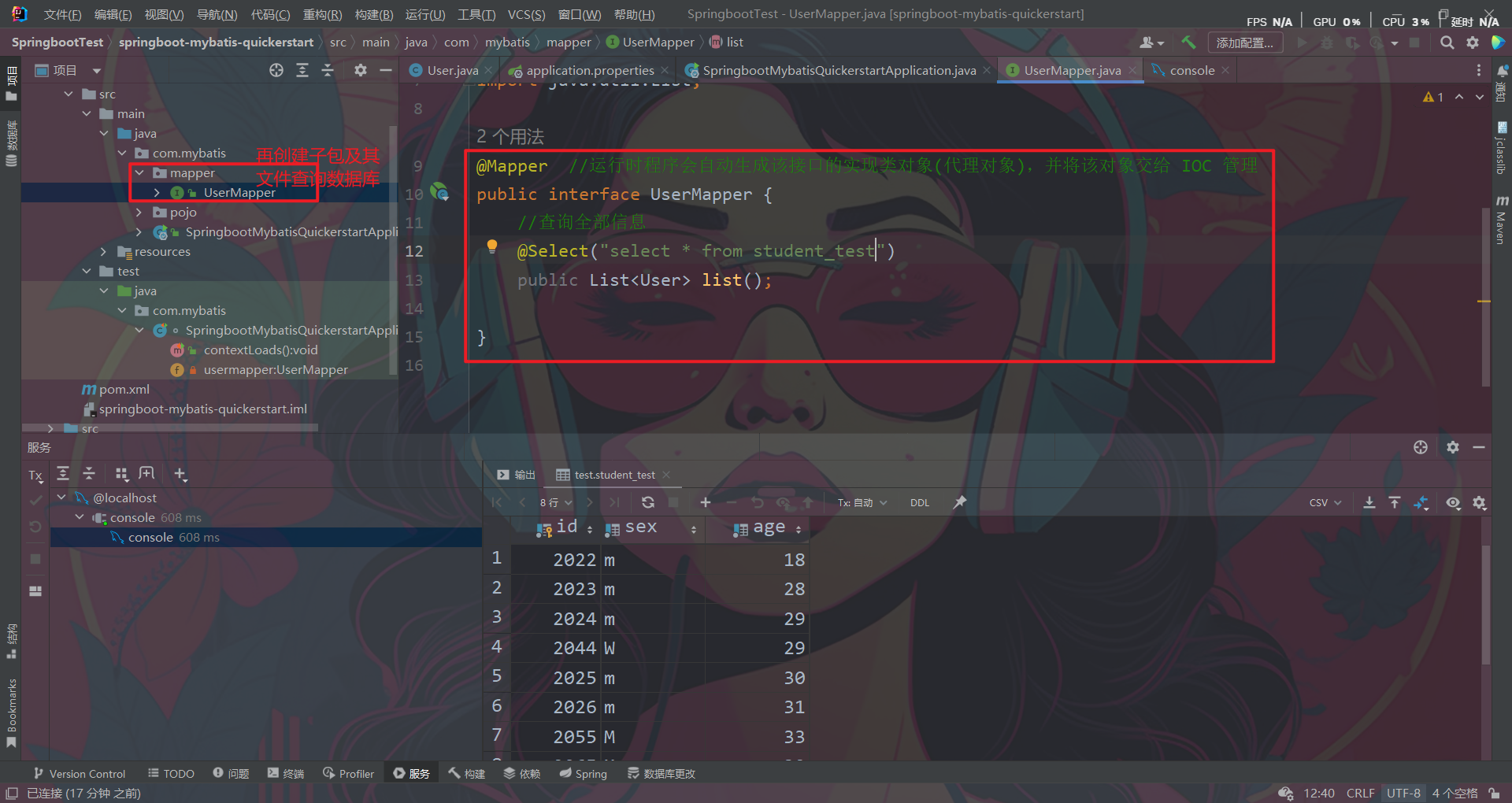
Task: Toggle the Bookmarks tool window strip button
Action: click(11, 714)
